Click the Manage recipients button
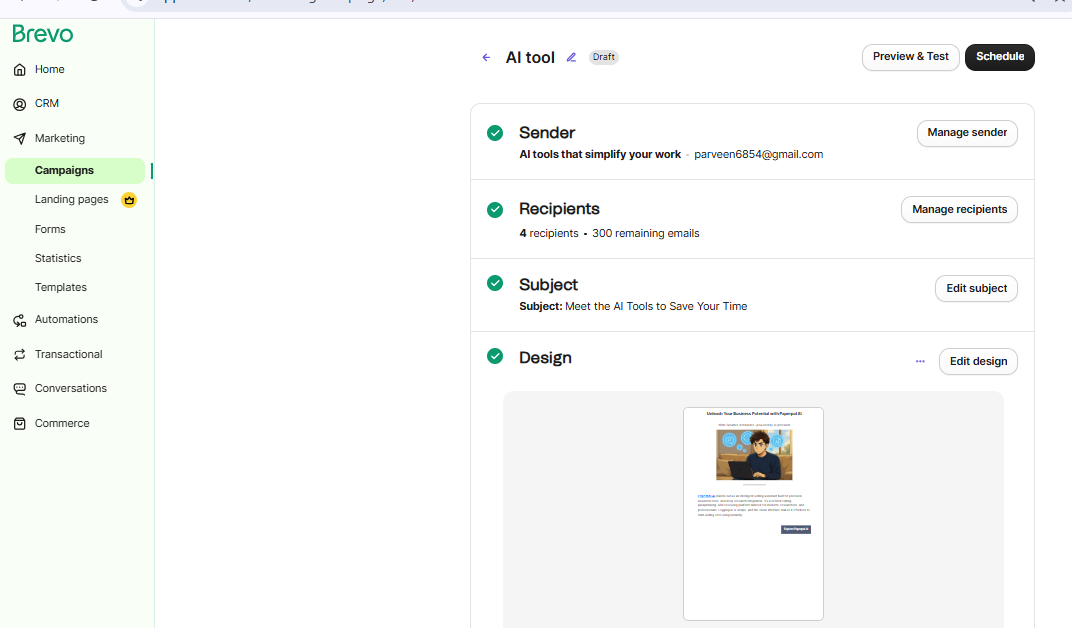This screenshot has height=628, width=1072. click(959, 210)
